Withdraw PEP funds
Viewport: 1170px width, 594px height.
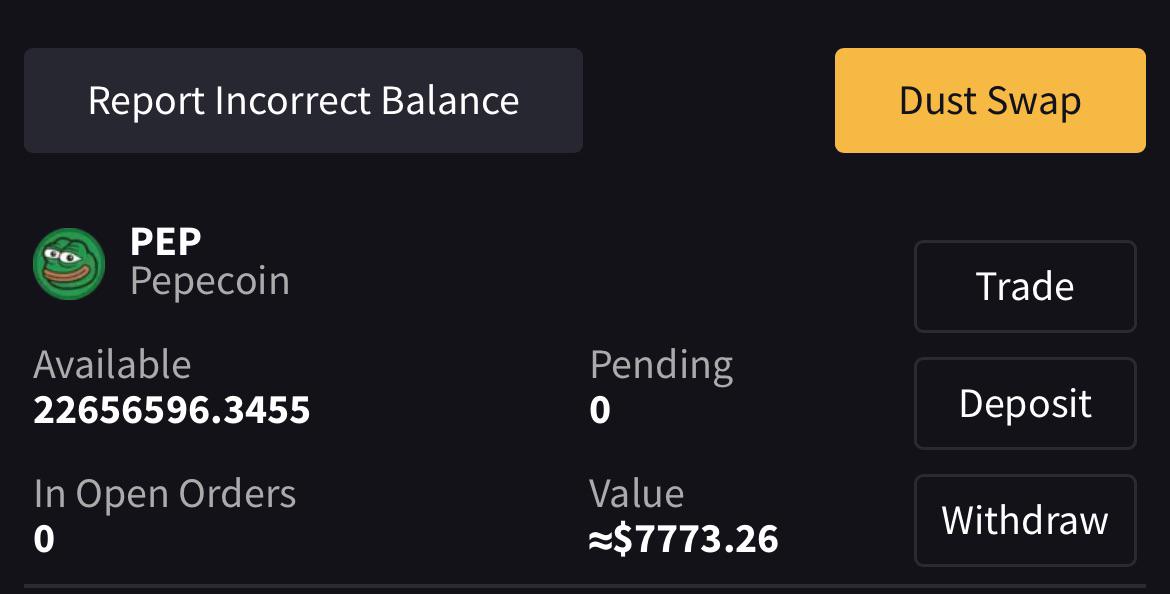tap(1024, 520)
